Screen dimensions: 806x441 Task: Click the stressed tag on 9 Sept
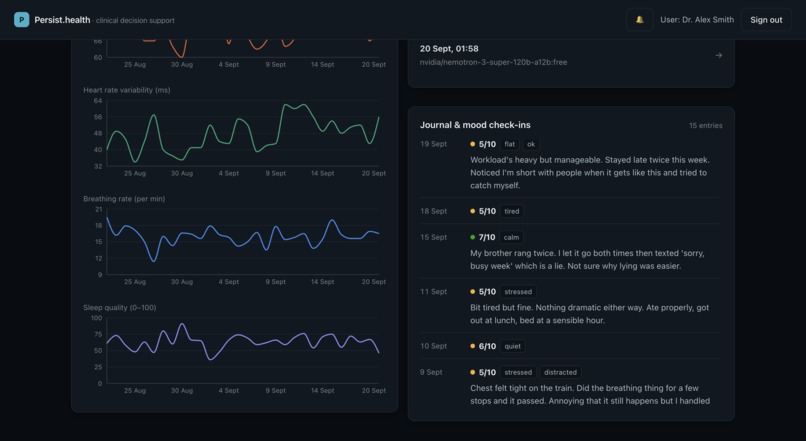pyautogui.click(x=518, y=373)
